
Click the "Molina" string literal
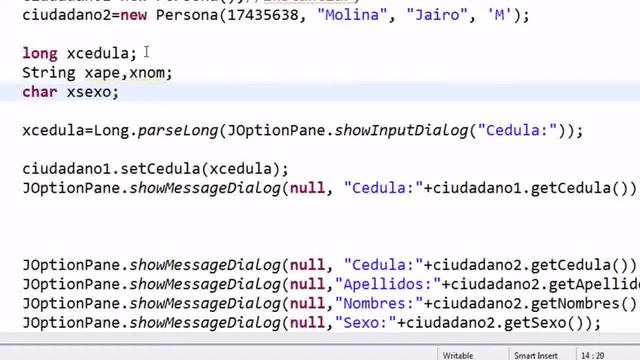(x=352, y=15)
